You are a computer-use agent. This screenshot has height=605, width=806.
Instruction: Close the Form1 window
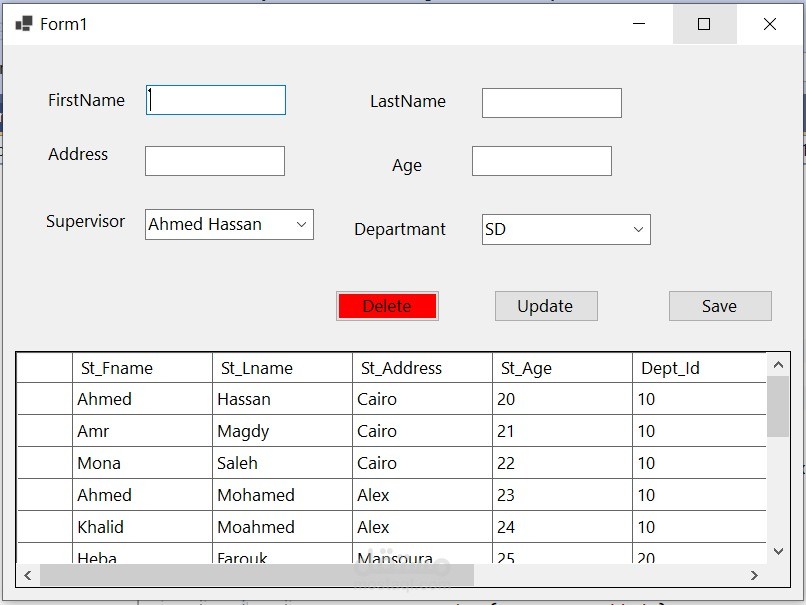pos(770,24)
